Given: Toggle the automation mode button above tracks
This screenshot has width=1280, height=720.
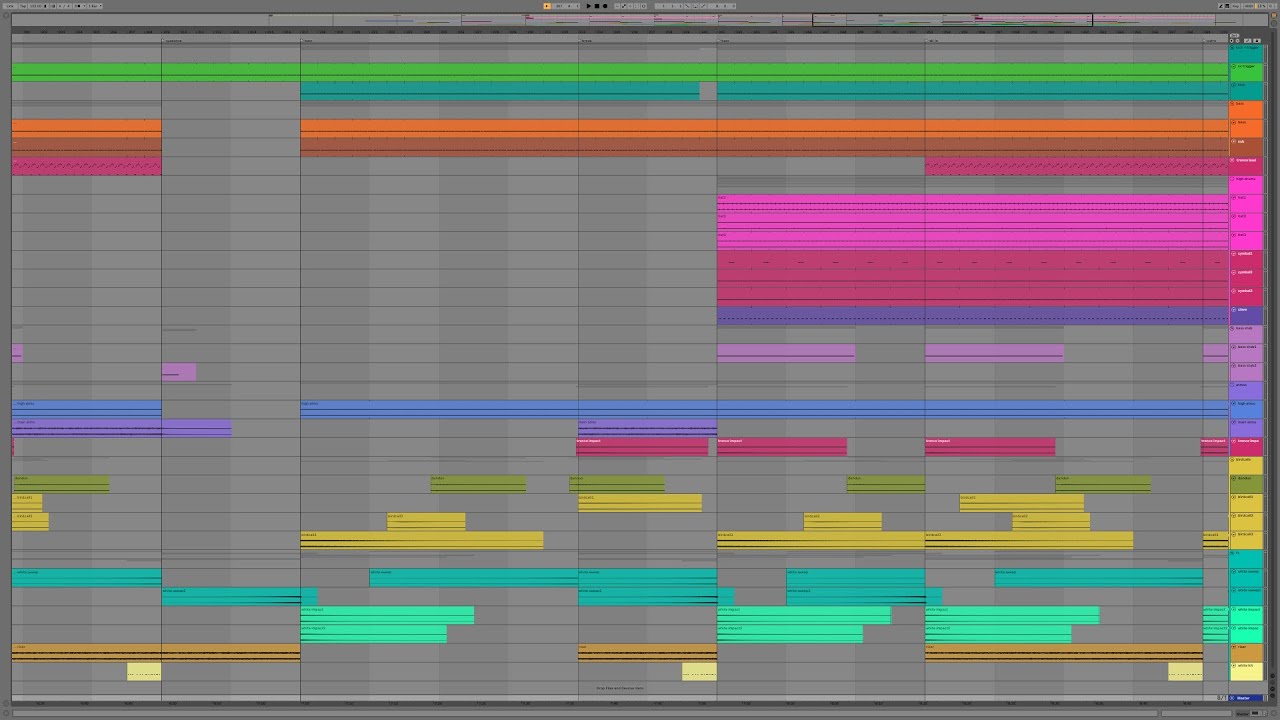Looking at the screenshot, I should [x=1247, y=41].
